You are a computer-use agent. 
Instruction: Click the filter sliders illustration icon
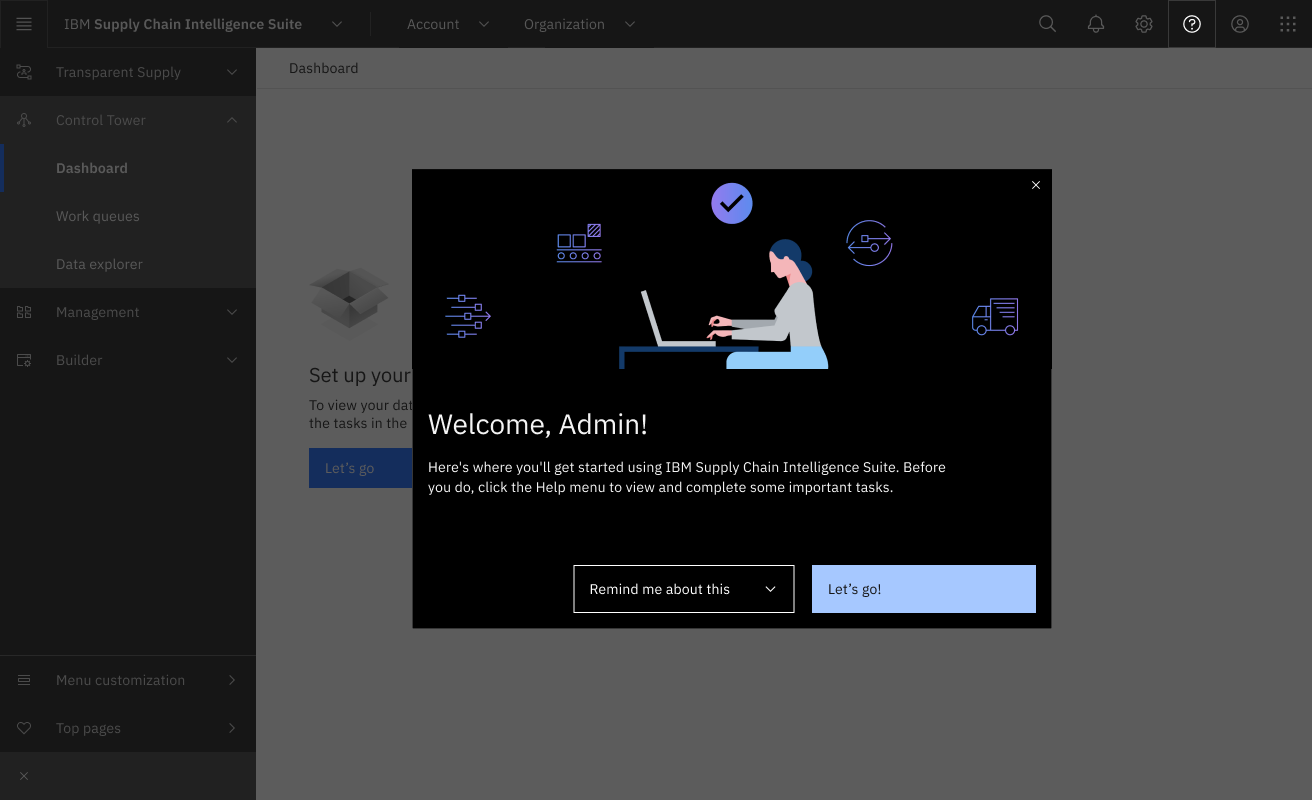tap(468, 316)
